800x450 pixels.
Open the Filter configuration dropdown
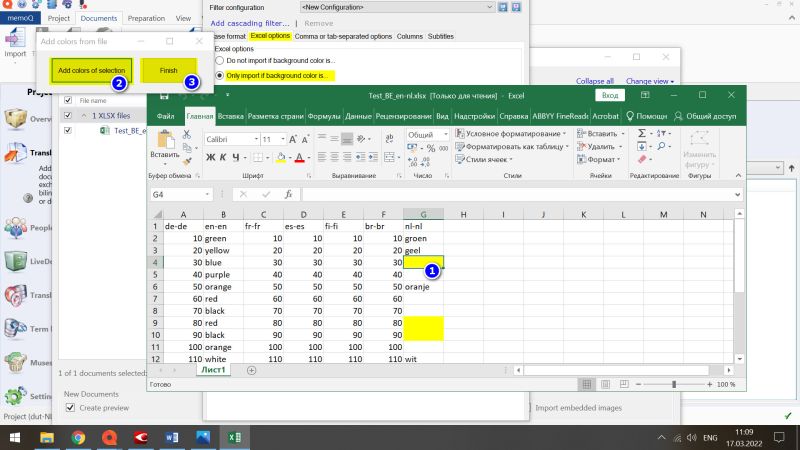(489, 7)
